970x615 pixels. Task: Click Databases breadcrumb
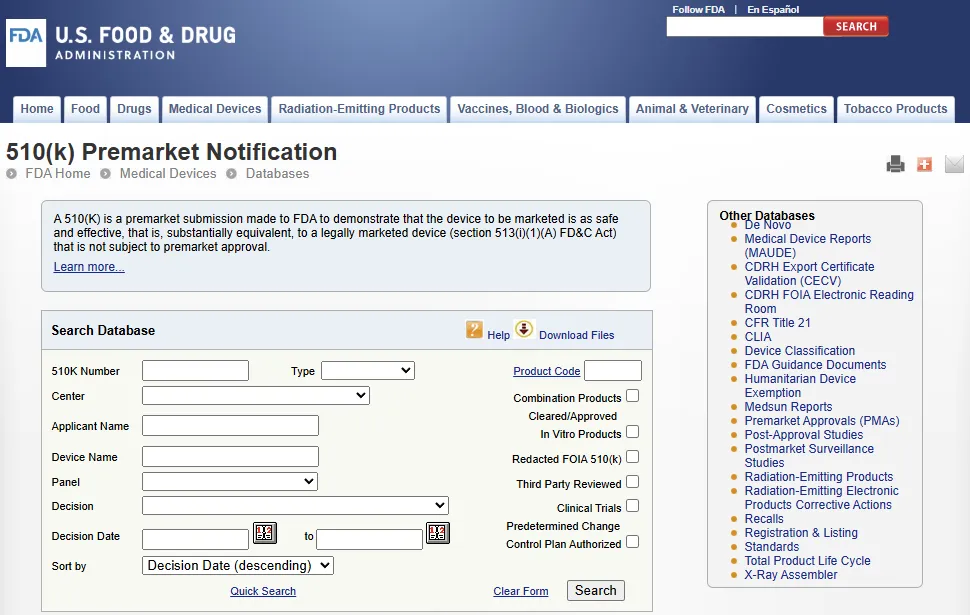(277, 174)
